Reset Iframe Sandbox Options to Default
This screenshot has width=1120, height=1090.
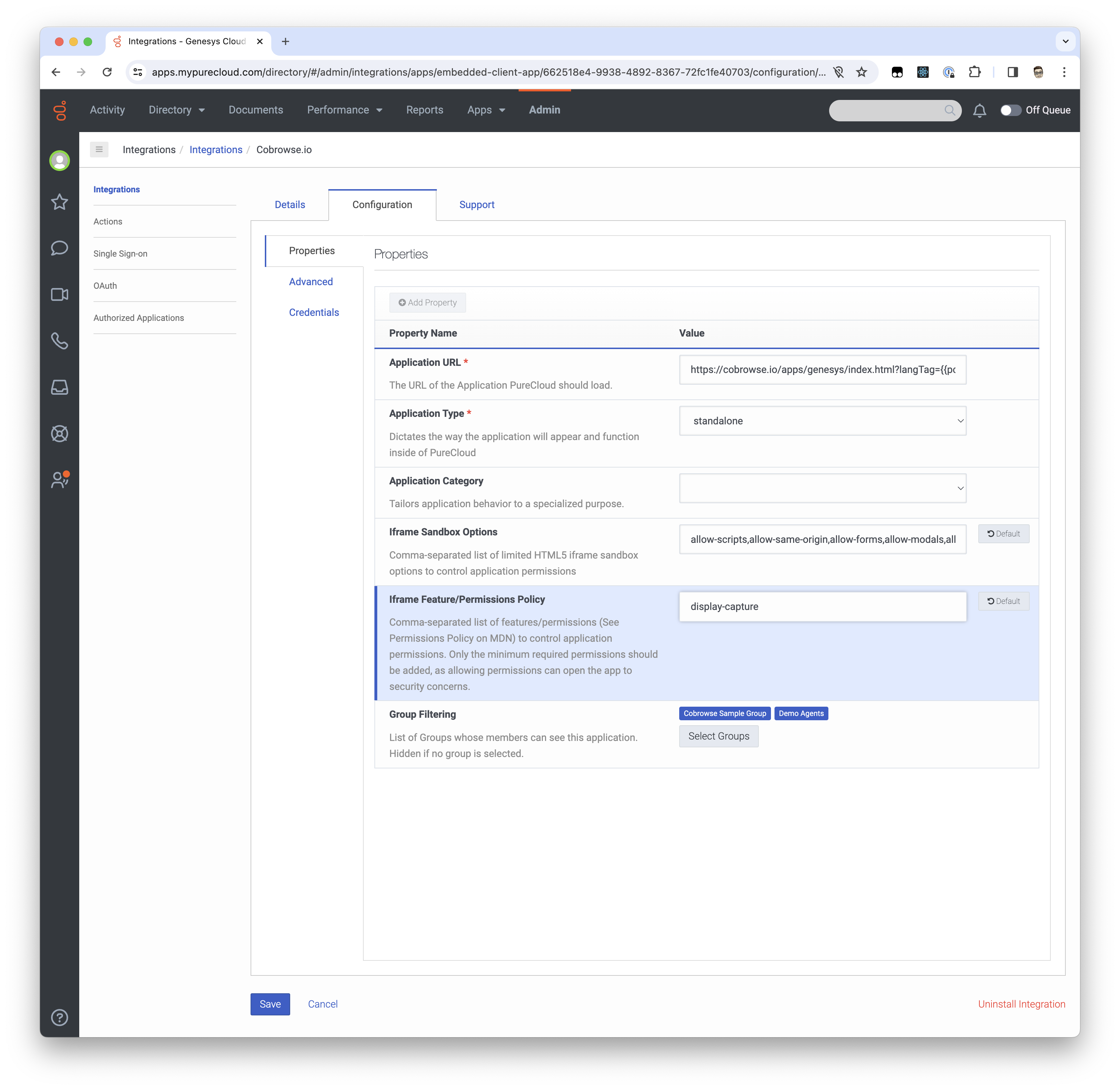point(1003,534)
